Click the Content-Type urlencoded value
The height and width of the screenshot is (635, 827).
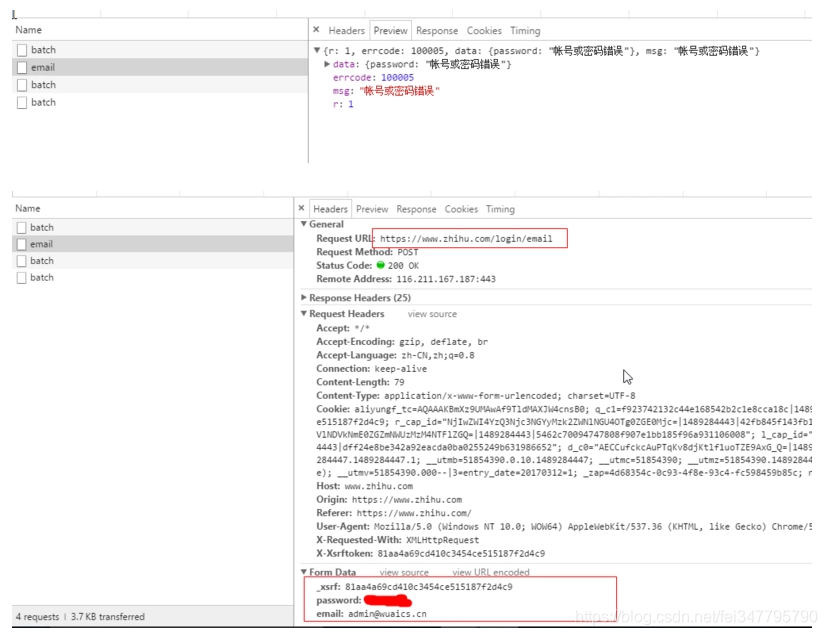pyautogui.click(x=509, y=396)
